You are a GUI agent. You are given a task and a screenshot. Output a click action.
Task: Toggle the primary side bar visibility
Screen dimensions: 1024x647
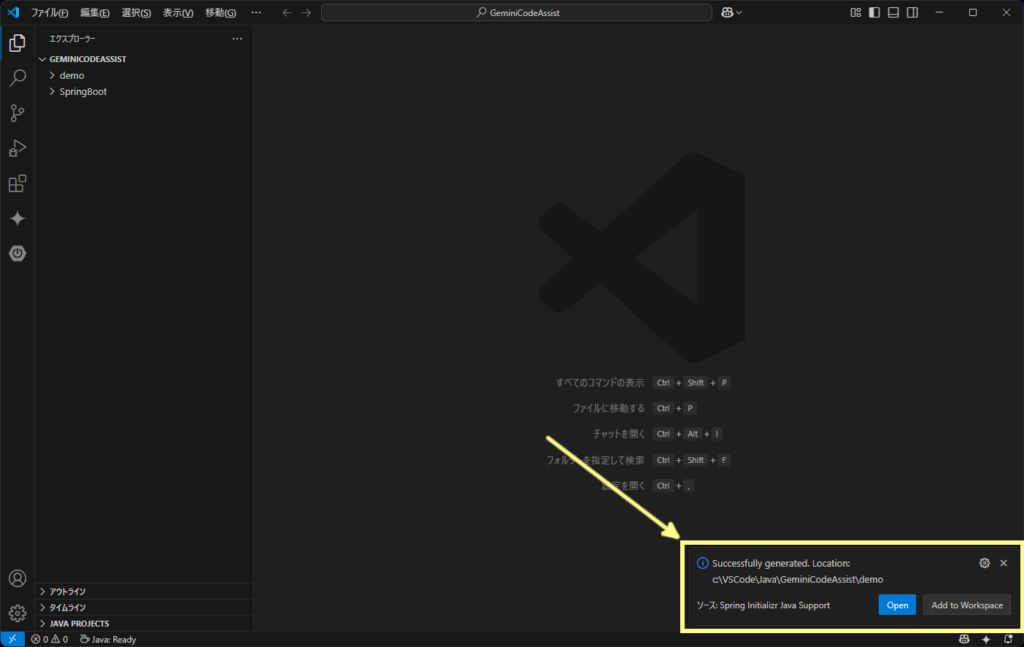point(874,12)
